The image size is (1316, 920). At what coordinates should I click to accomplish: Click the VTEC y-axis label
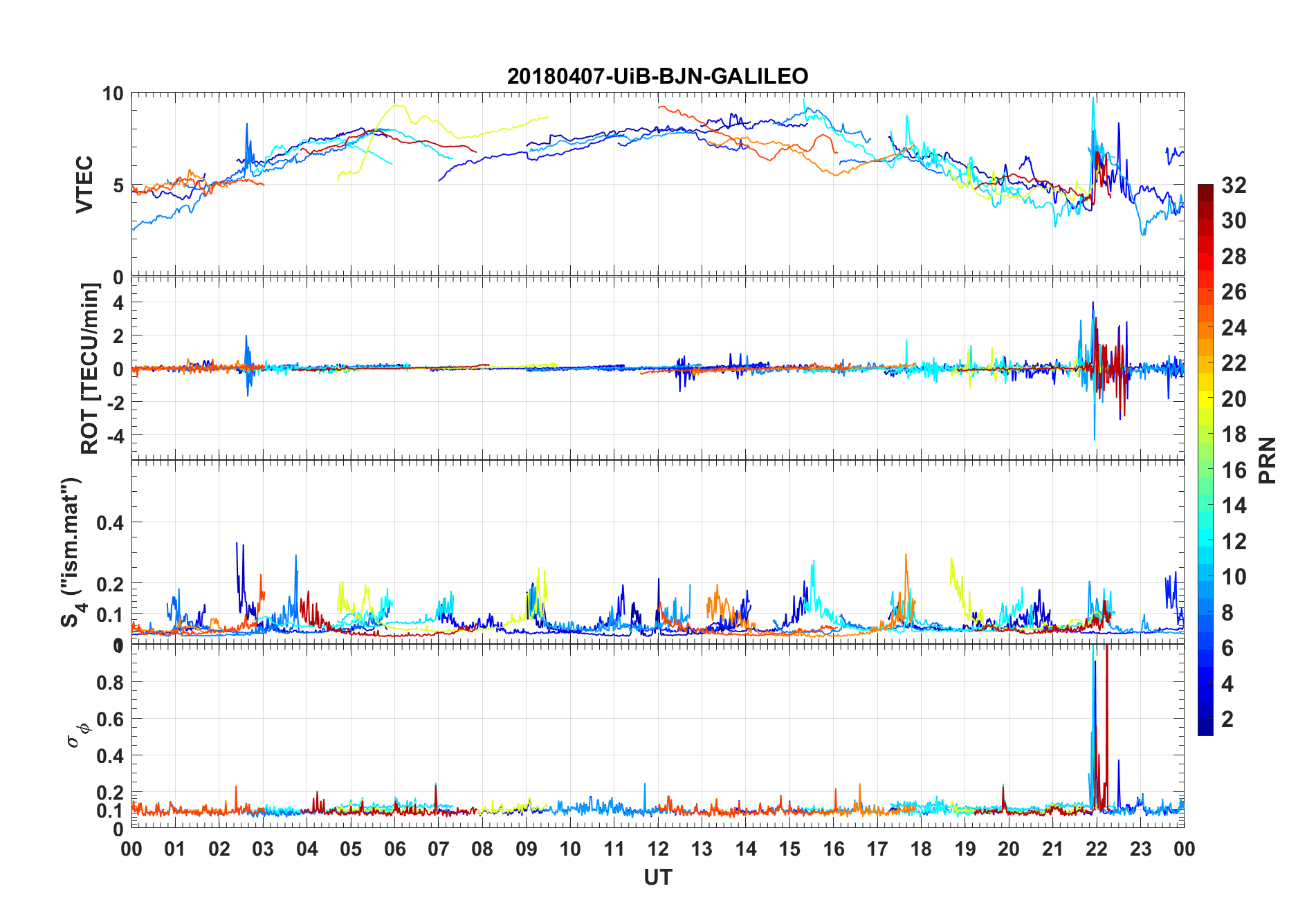pos(84,185)
